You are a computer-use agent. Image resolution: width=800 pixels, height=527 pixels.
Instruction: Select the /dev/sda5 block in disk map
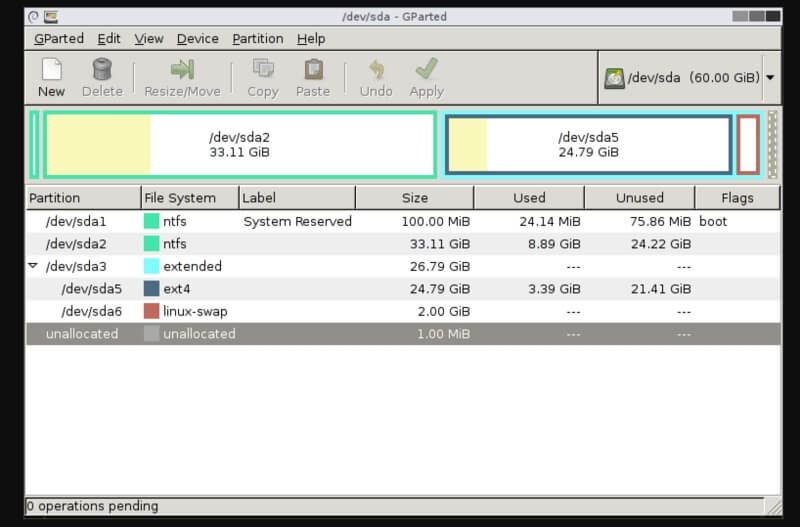[588, 145]
